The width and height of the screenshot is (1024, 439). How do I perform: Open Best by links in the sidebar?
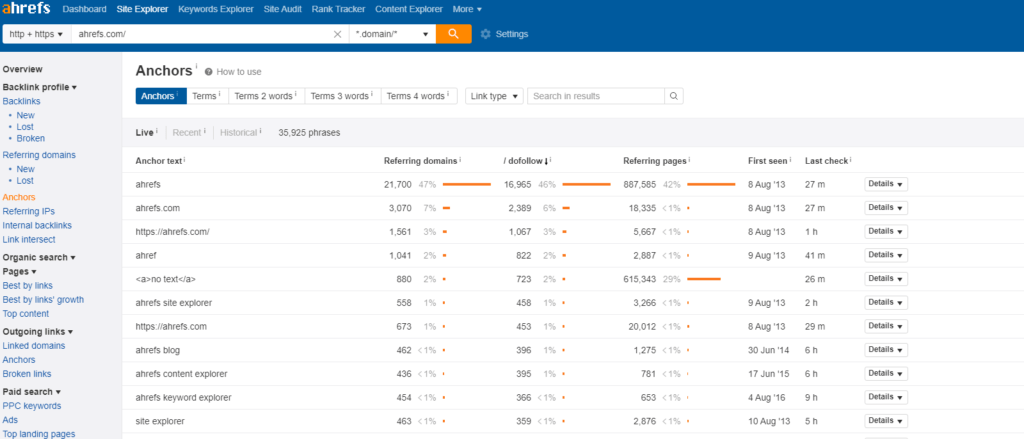[27, 285]
